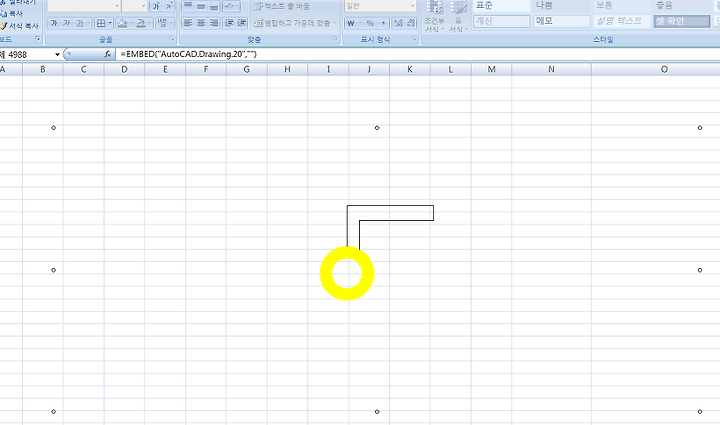Select column N header

pyautogui.click(x=551, y=69)
